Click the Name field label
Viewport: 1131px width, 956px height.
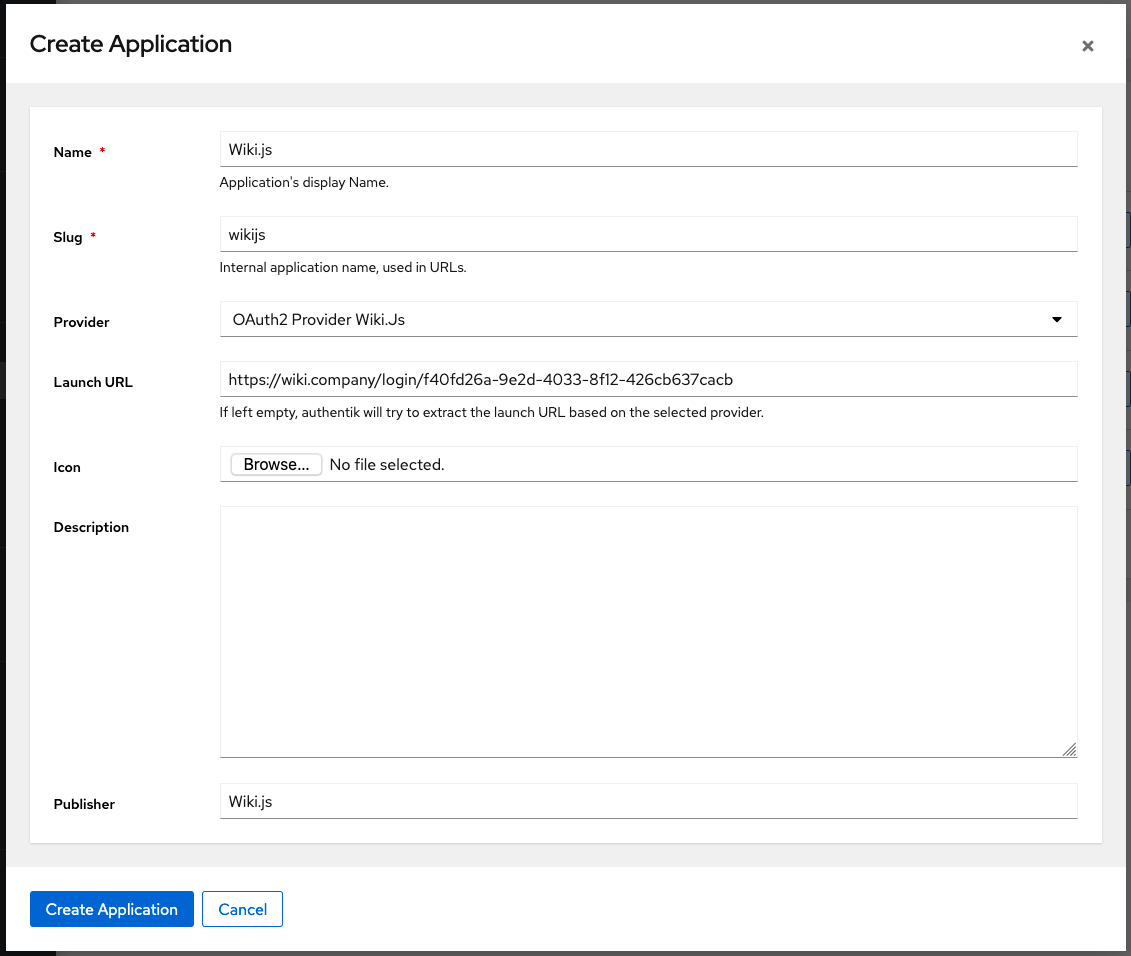72,152
